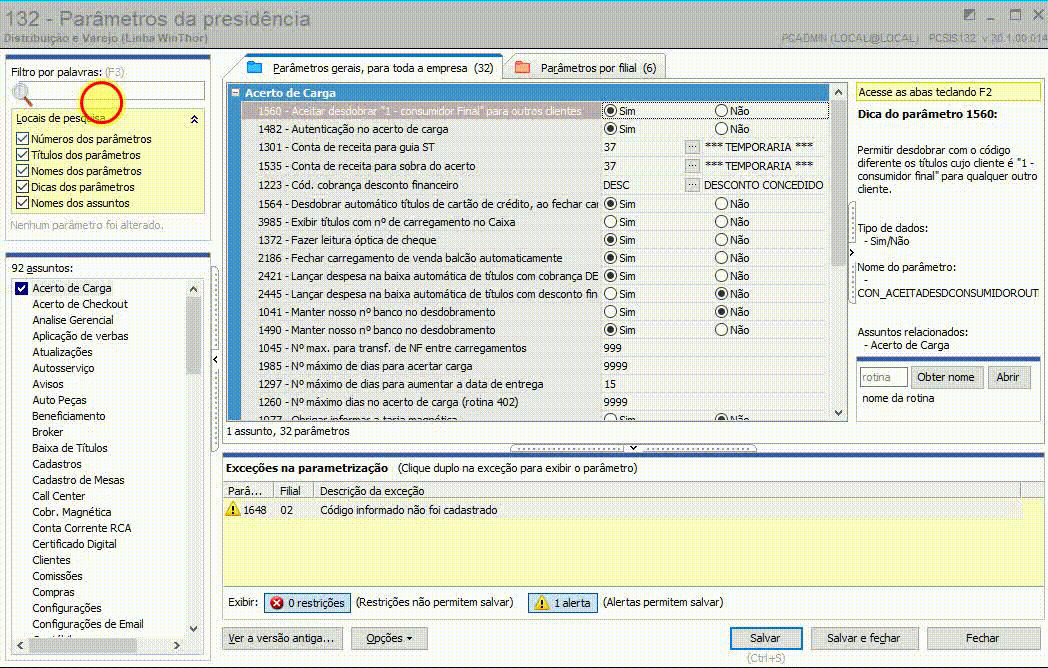Screen dimensions: 1048x668
Task: Click left arrow of subjects horizontal scrollbar
Action: tap(20, 645)
